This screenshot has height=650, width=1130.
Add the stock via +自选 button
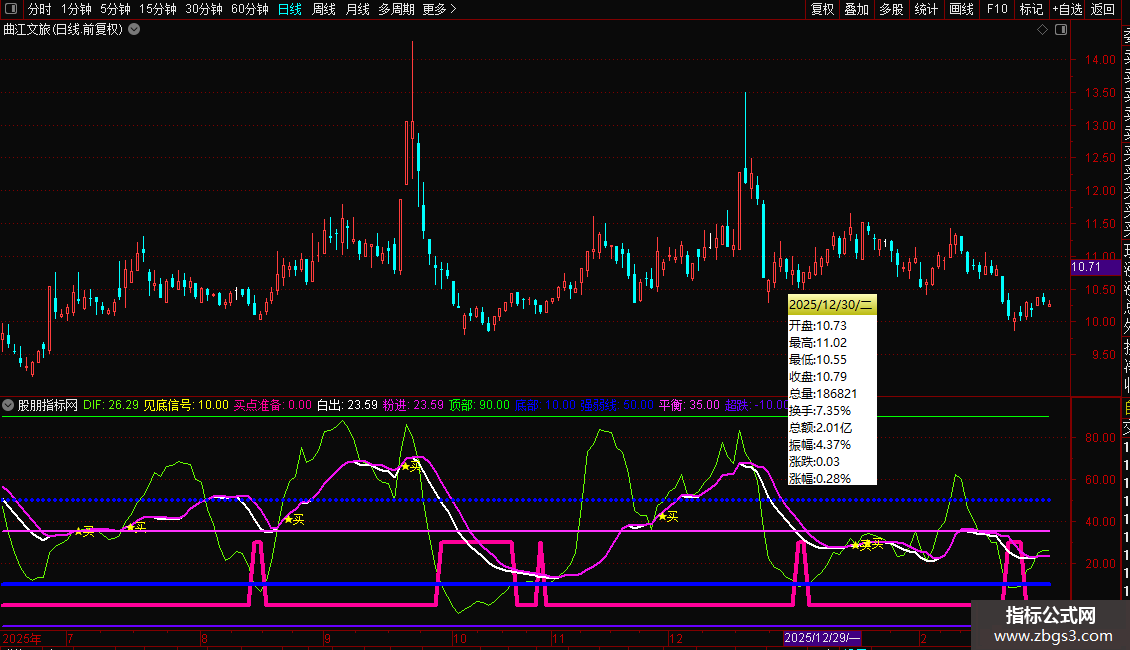point(1067,9)
